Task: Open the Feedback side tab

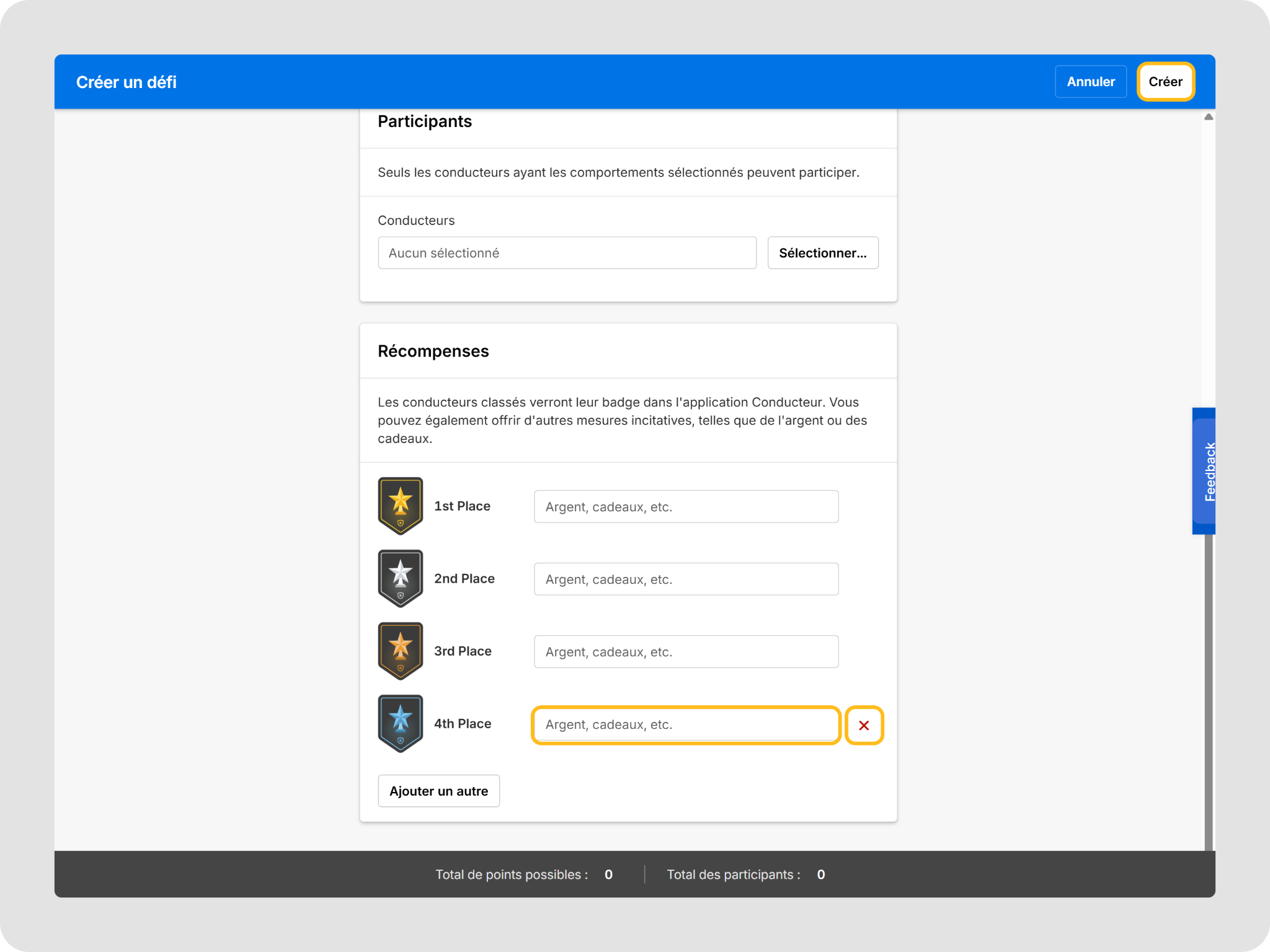Action: [1204, 471]
